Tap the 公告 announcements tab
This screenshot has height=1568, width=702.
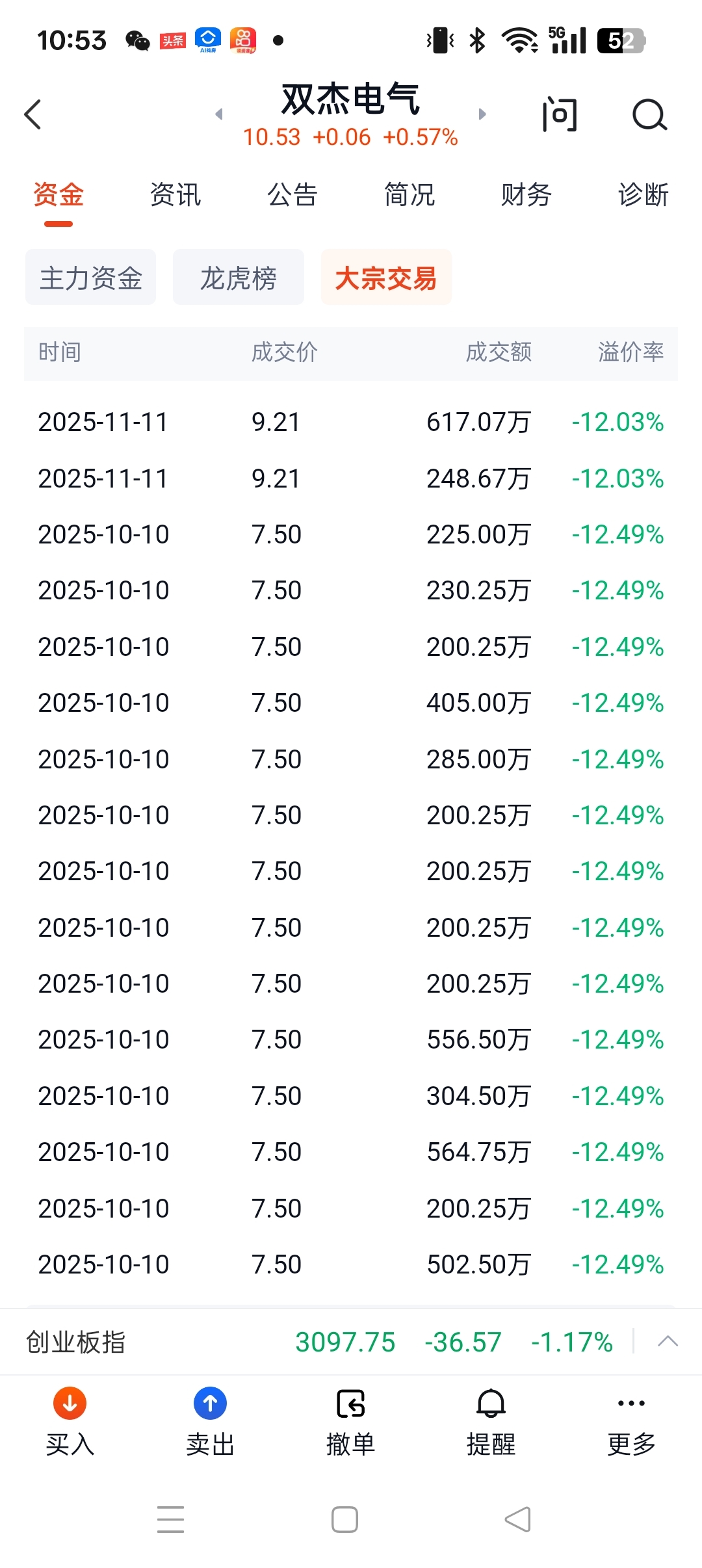pyautogui.click(x=292, y=195)
